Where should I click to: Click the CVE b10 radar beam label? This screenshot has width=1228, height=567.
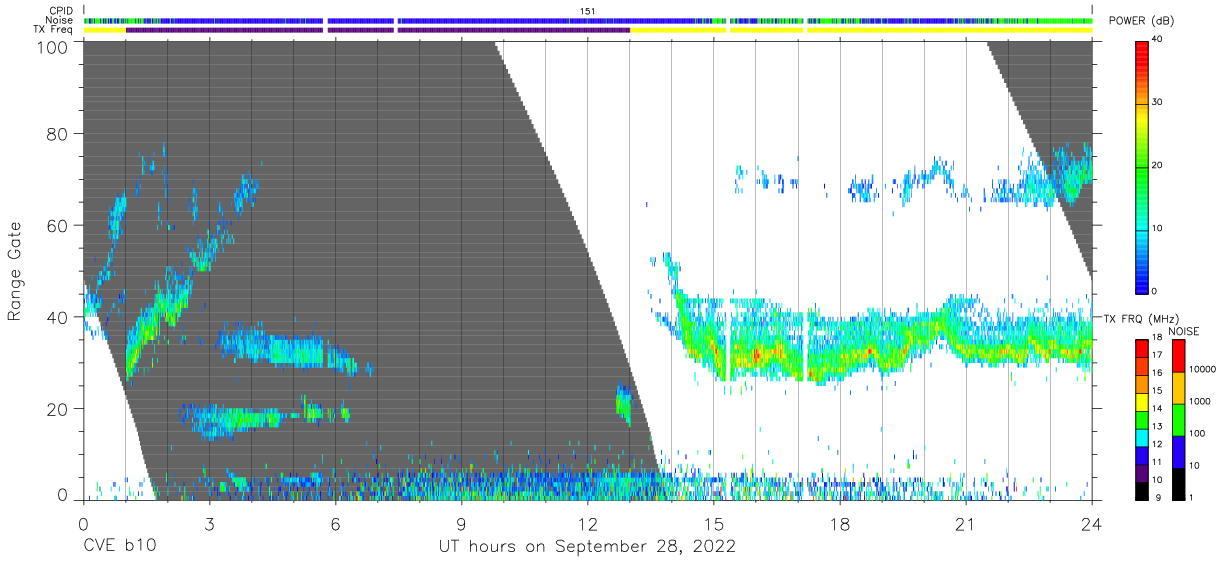(119, 546)
